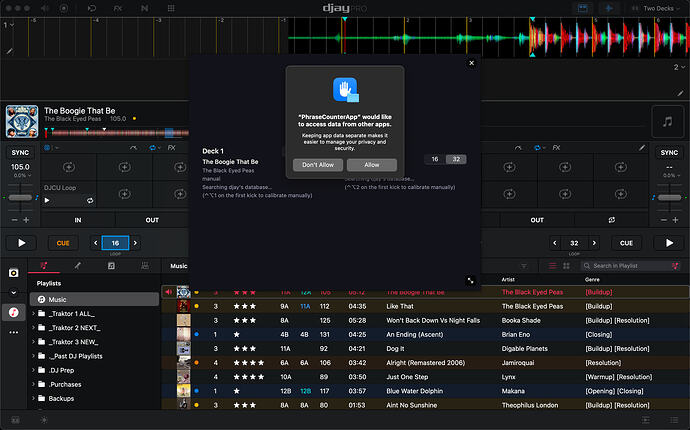The image size is (690, 430).
Task: Click Don't Allow in the permission dialog
Action: coord(318,165)
